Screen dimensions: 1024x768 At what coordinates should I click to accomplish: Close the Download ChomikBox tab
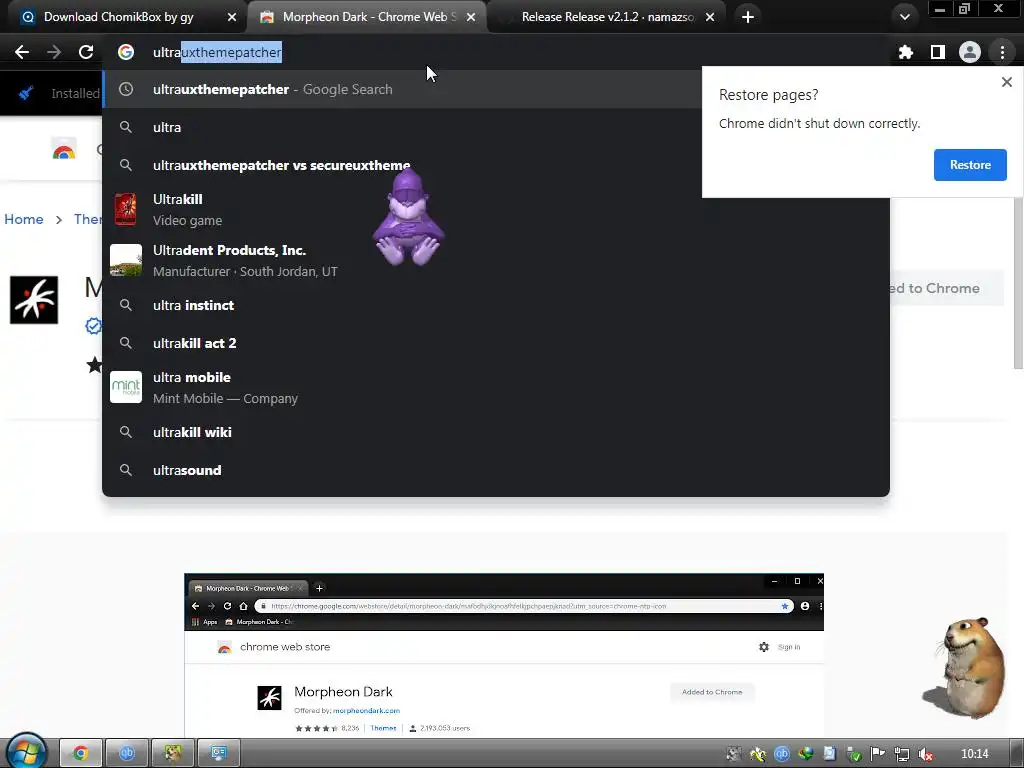[232, 17]
